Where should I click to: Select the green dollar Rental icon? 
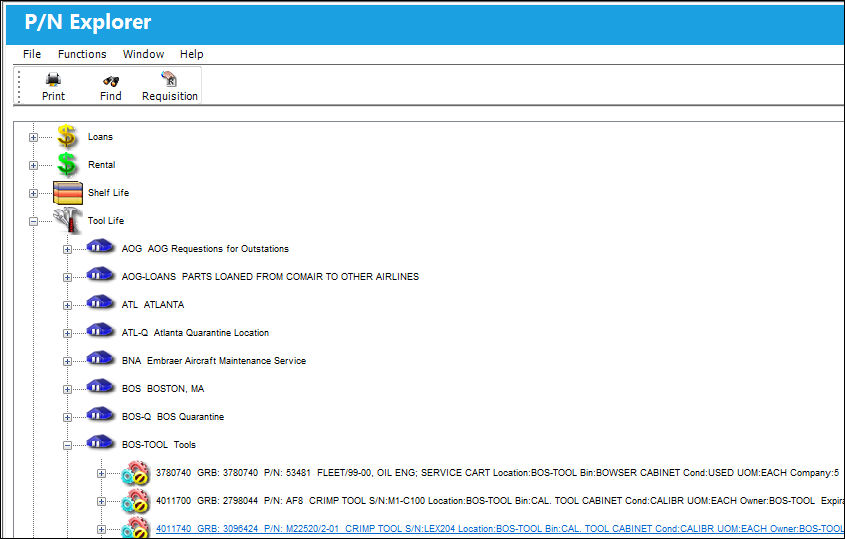[67, 164]
